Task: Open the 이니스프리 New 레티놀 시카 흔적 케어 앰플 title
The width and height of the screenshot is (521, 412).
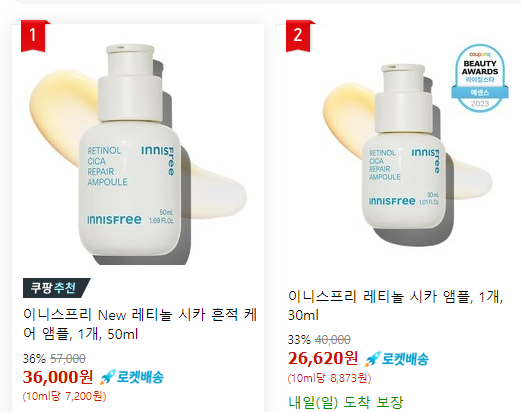Action: pyautogui.click(x=140, y=324)
